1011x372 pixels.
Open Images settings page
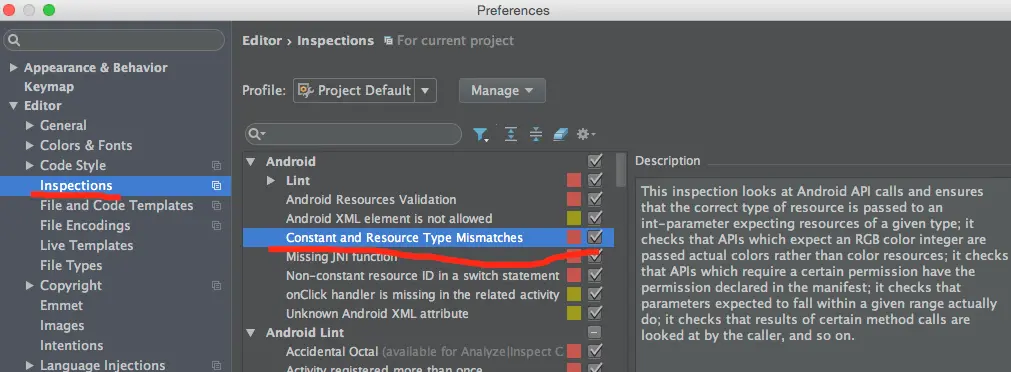(x=62, y=326)
